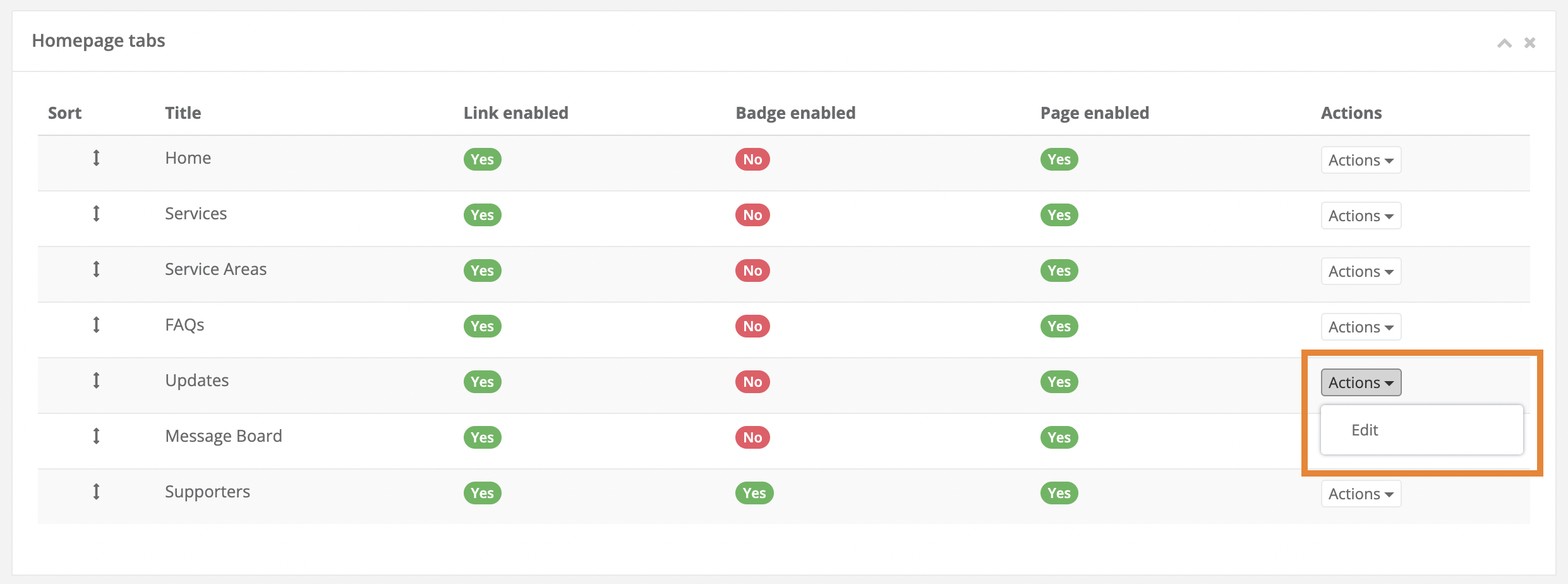This screenshot has width=1568, height=584.
Task: Open the Actions dropdown for Home
Action: point(1361,160)
